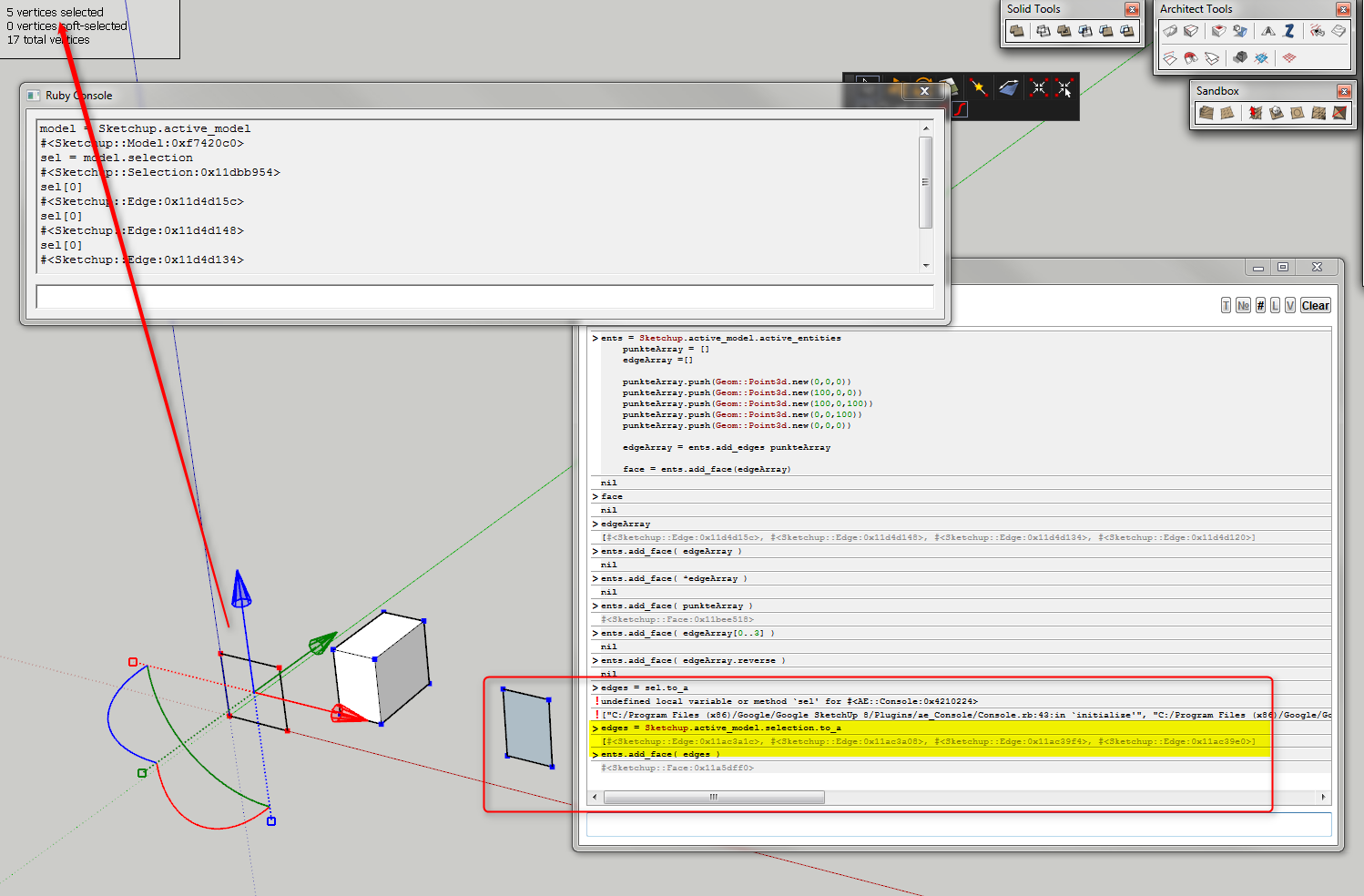Close the Sandbox toolbar
The height and width of the screenshot is (896, 1364).
1344,91
